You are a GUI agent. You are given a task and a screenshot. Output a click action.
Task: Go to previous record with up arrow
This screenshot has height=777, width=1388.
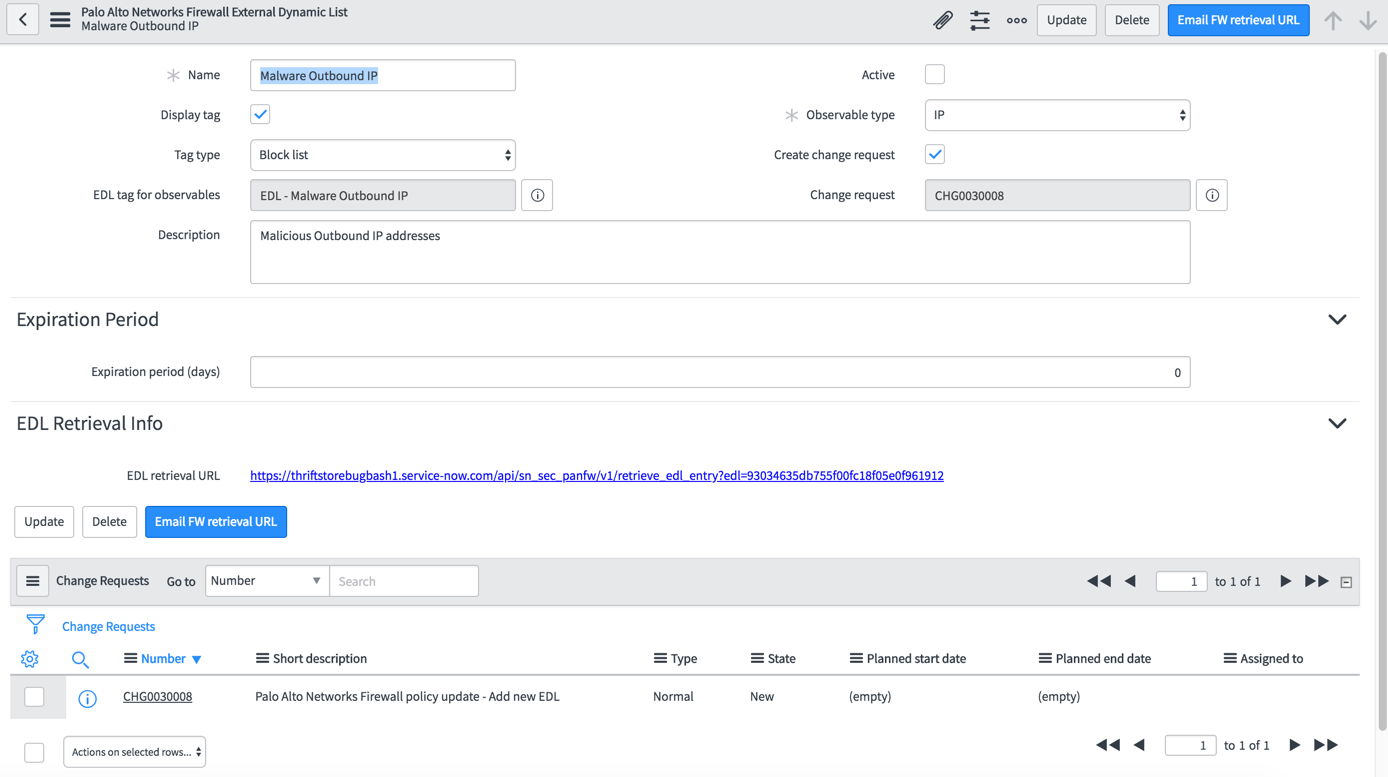click(1333, 20)
